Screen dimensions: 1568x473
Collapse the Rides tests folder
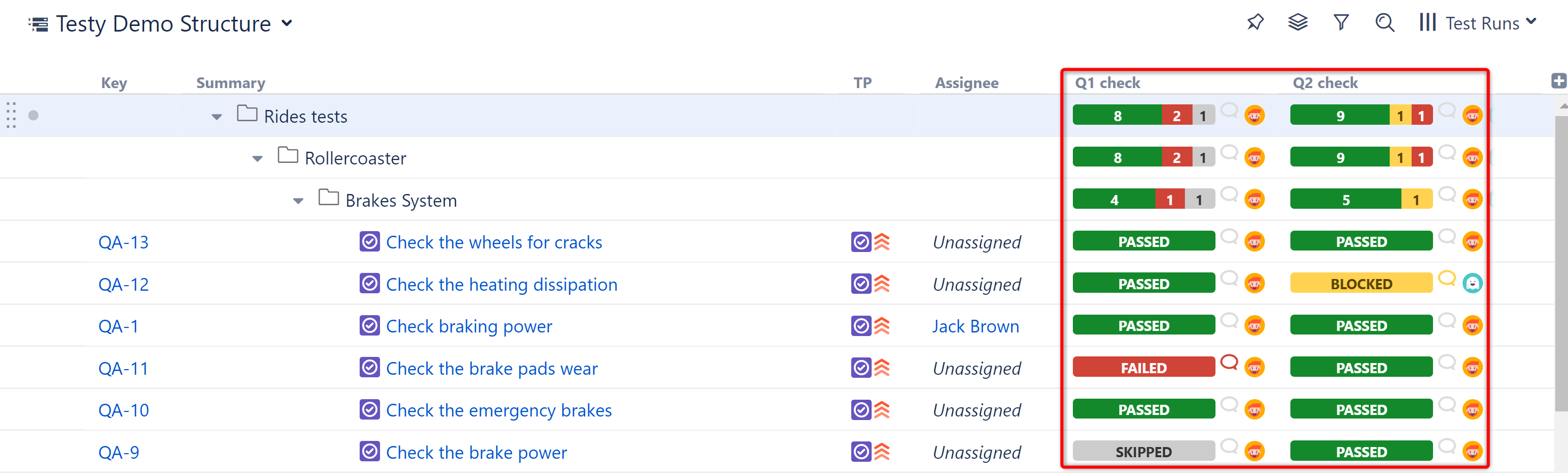point(217,117)
